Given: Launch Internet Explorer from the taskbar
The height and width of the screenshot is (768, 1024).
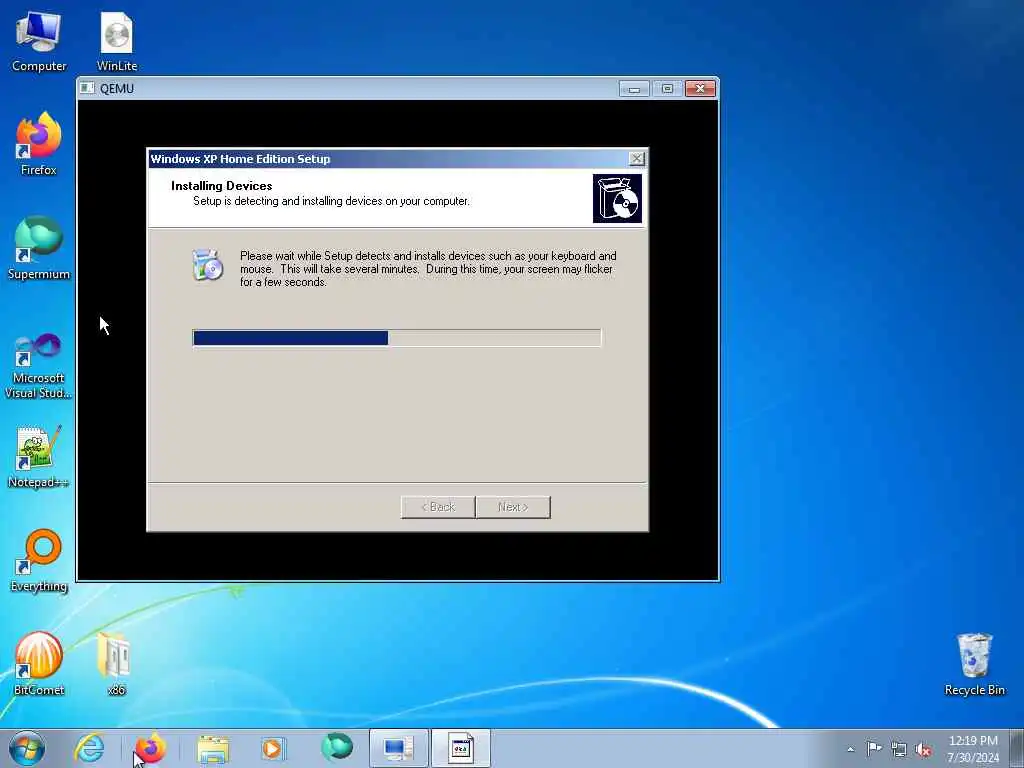Looking at the screenshot, I should pos(89,748).
